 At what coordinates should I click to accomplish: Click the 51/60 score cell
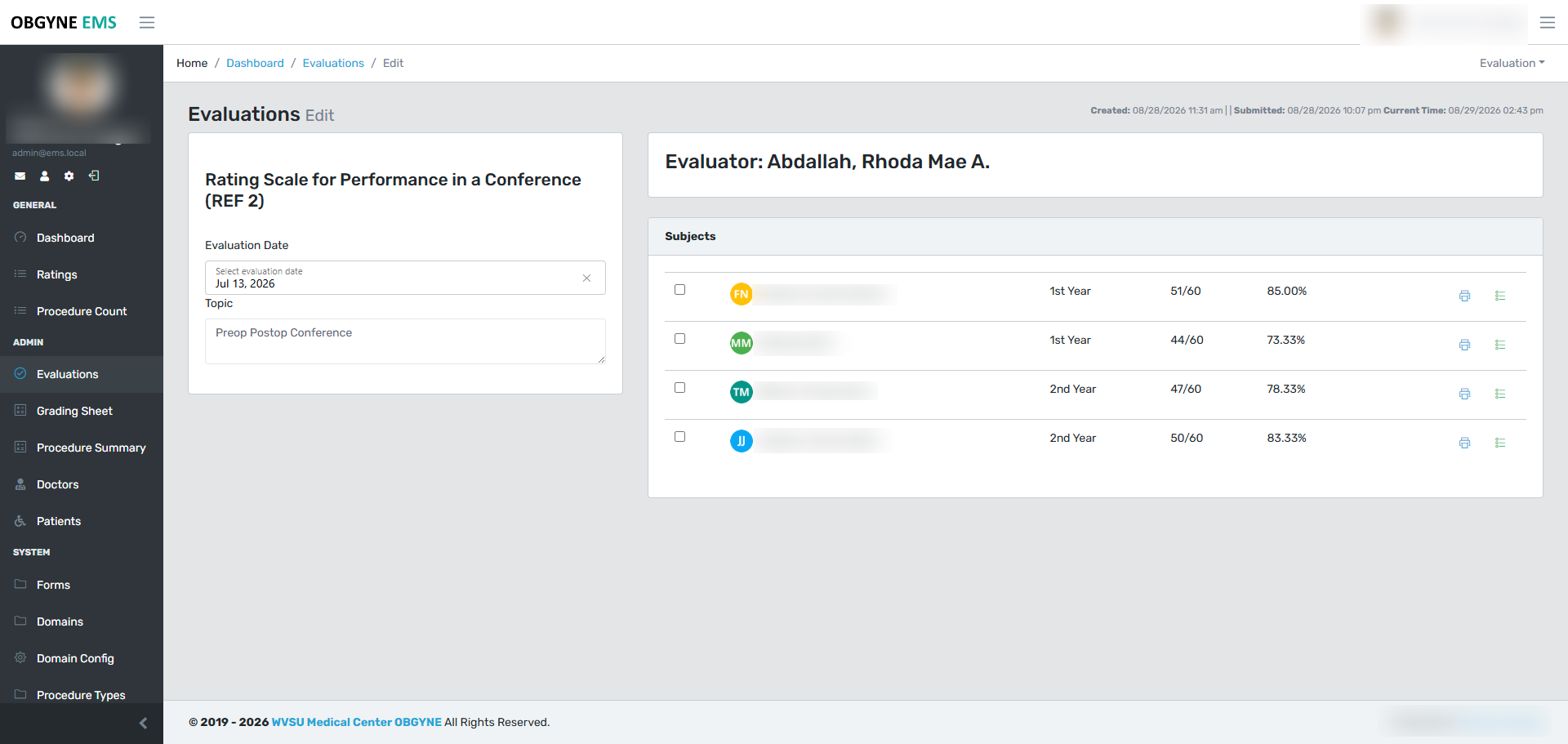click(1185, 291)
